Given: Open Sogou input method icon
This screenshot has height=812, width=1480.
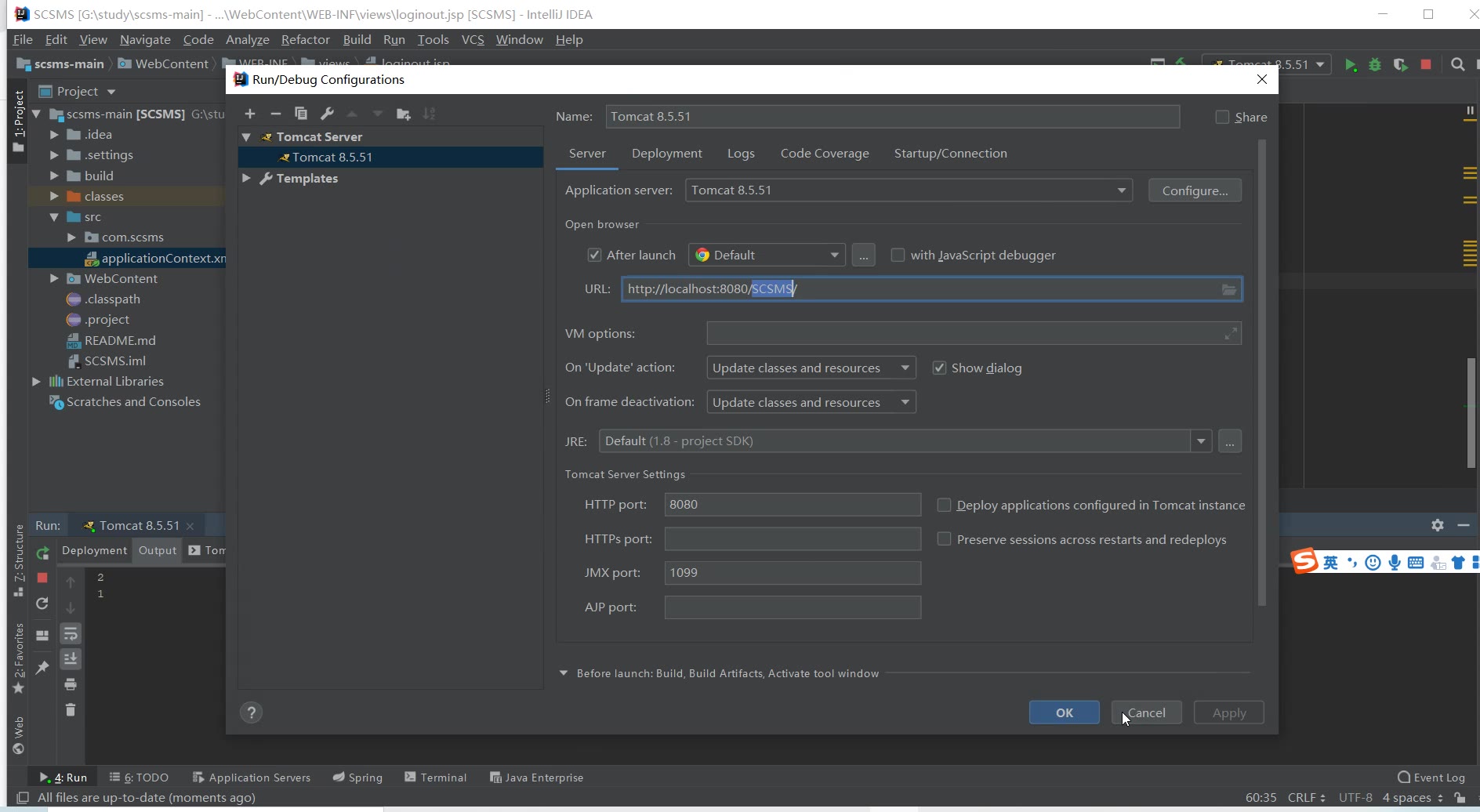Looking at the screenshot, I should (x=1304, y=562).
